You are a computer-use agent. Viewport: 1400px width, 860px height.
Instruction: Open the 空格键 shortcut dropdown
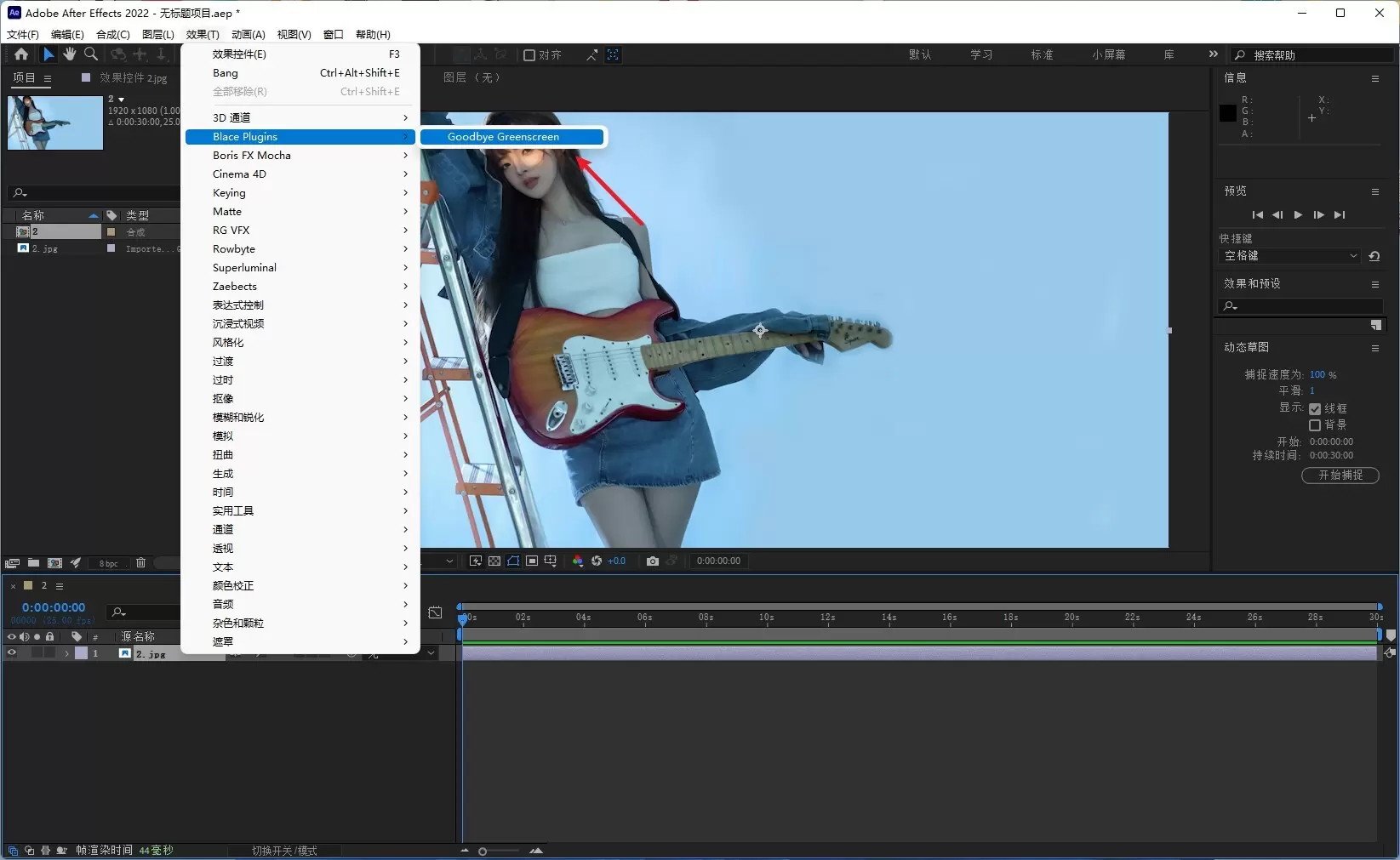point(1290,256)
